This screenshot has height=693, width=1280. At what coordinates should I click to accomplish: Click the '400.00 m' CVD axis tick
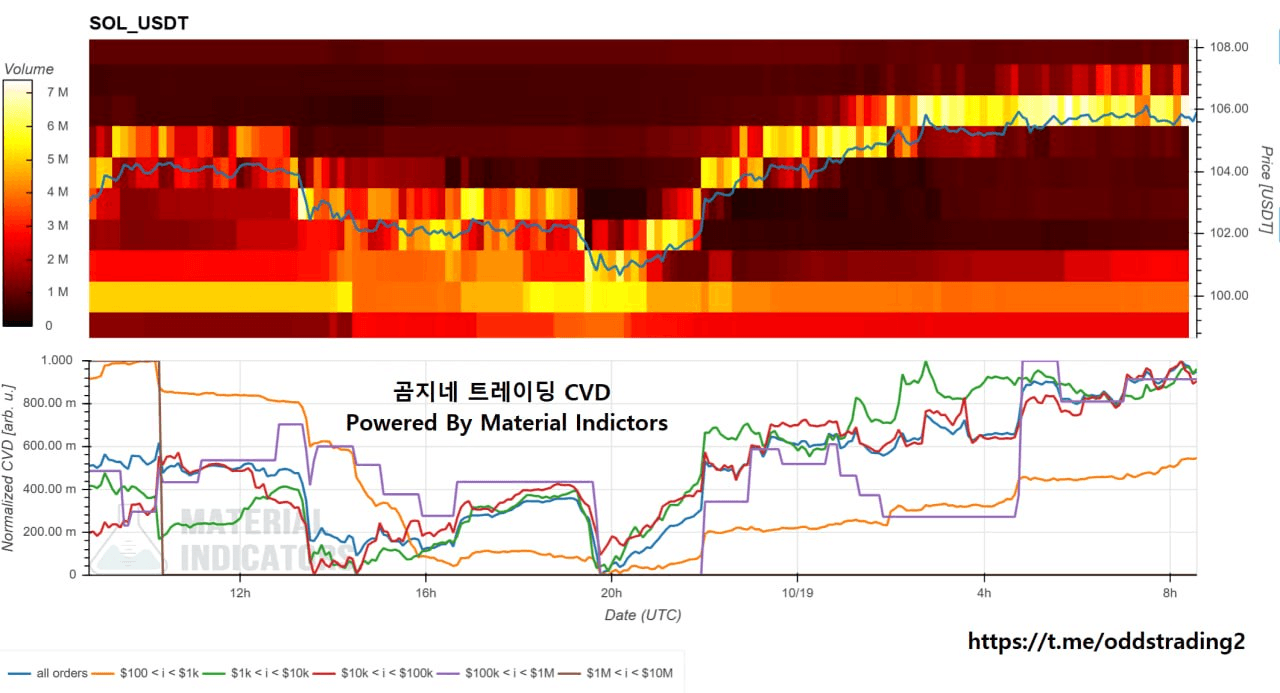click(51, 489)
